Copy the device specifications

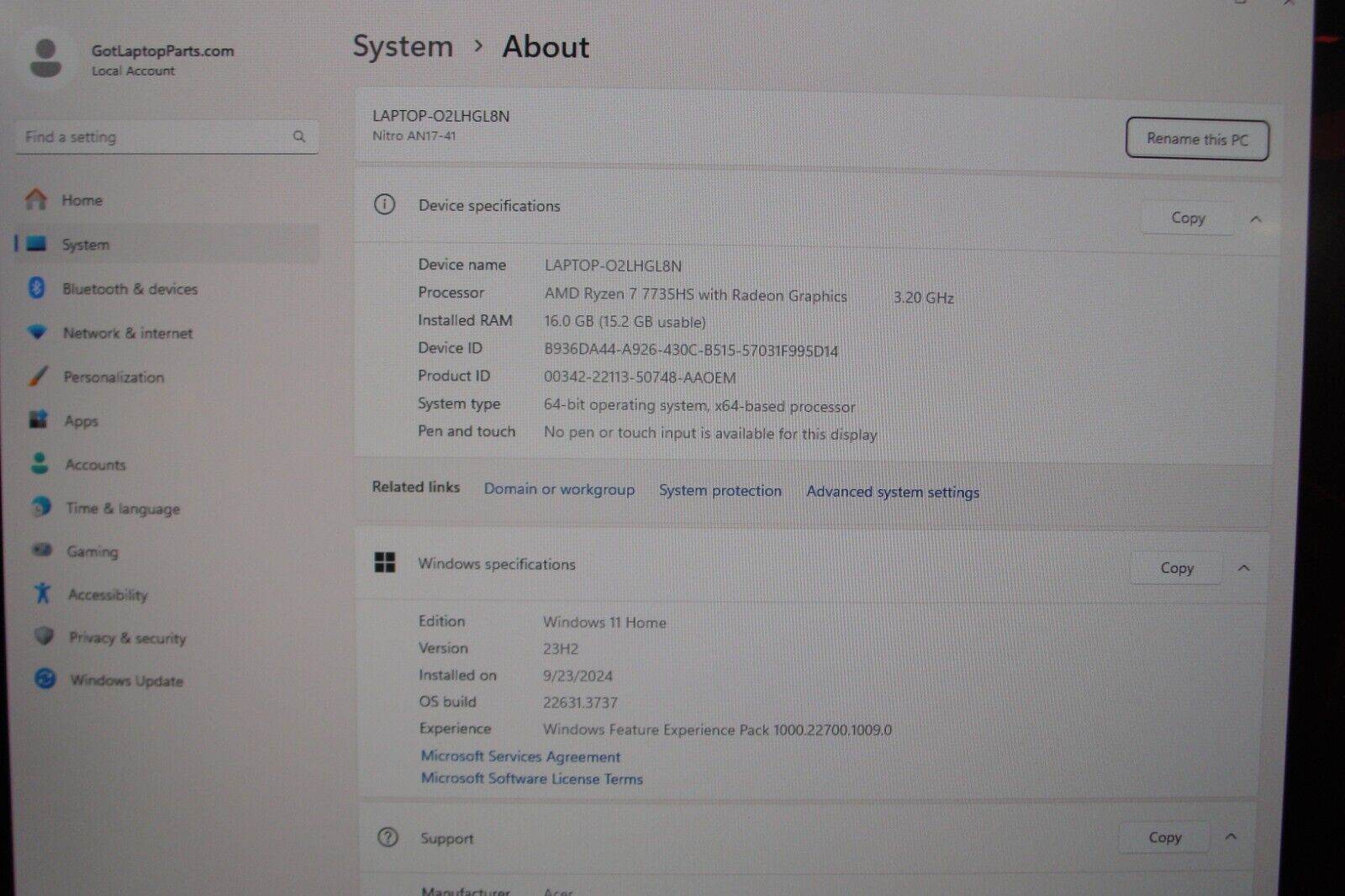tap(1187, 219)
